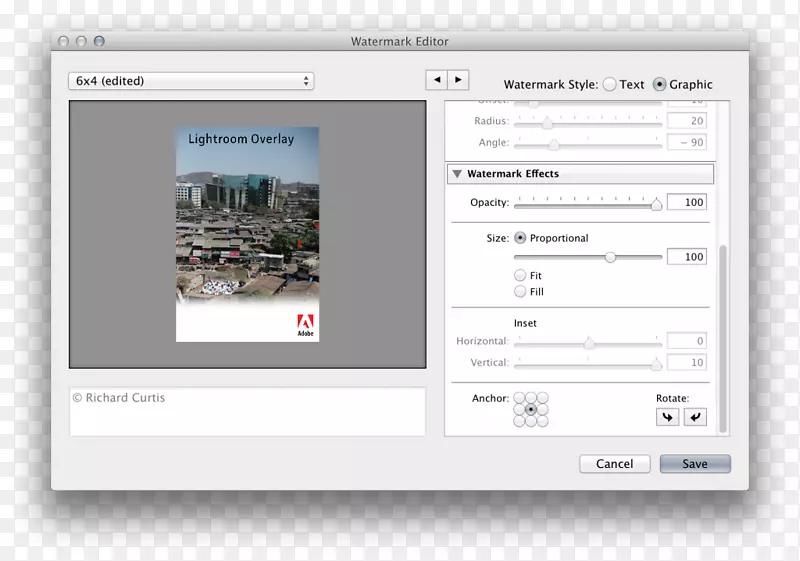Click the Opacity value field
800x561 pixels.
click(687, 203)
